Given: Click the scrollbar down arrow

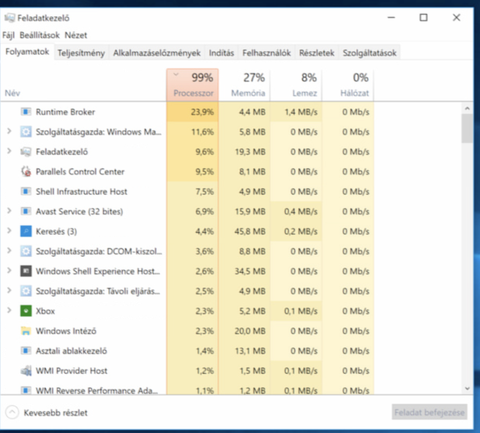Looking at the screenshot, I should pyautogui.click(x=467, y=389).
